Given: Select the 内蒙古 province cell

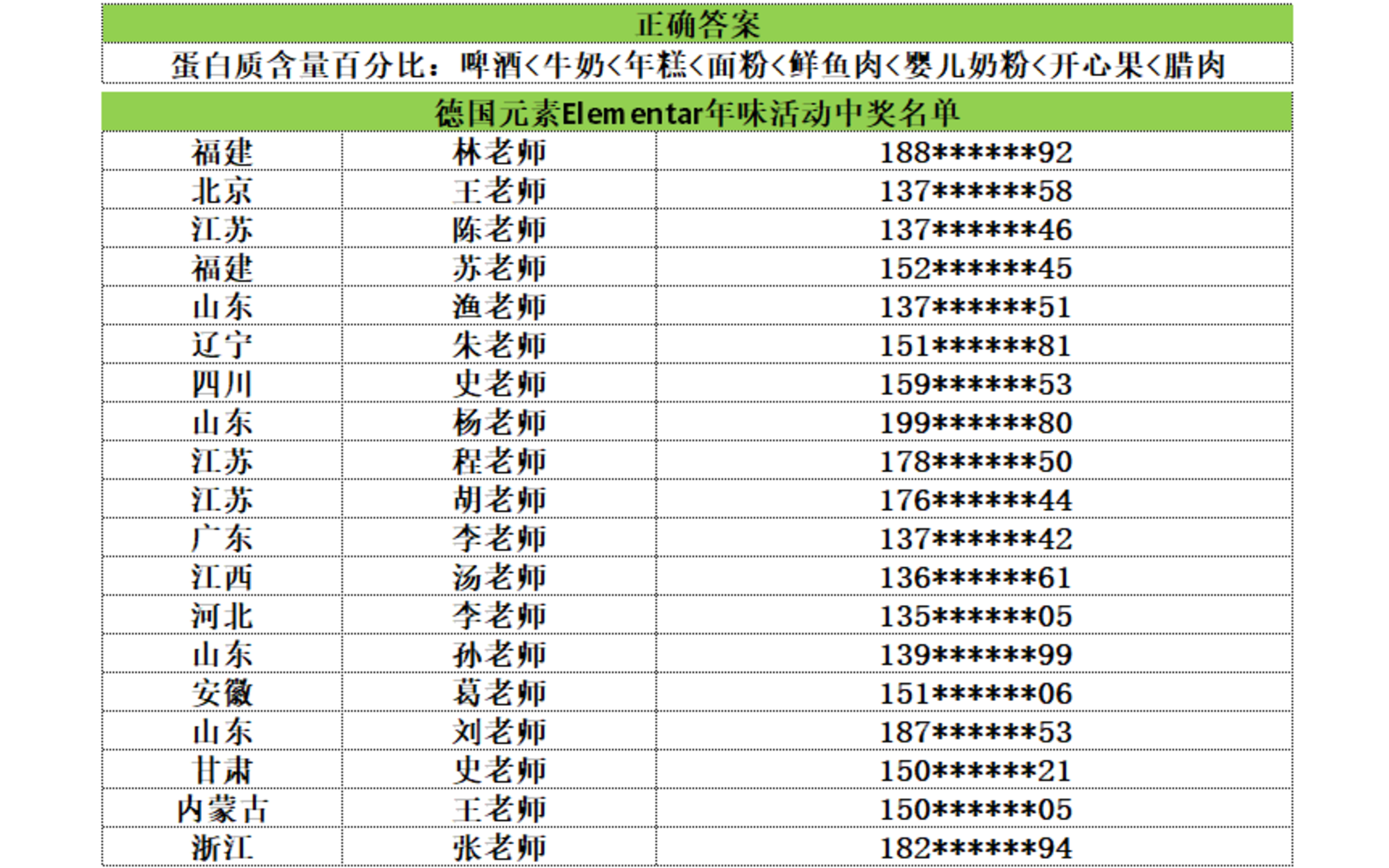Looking at the screenshot, I should (x=222, y=809).
